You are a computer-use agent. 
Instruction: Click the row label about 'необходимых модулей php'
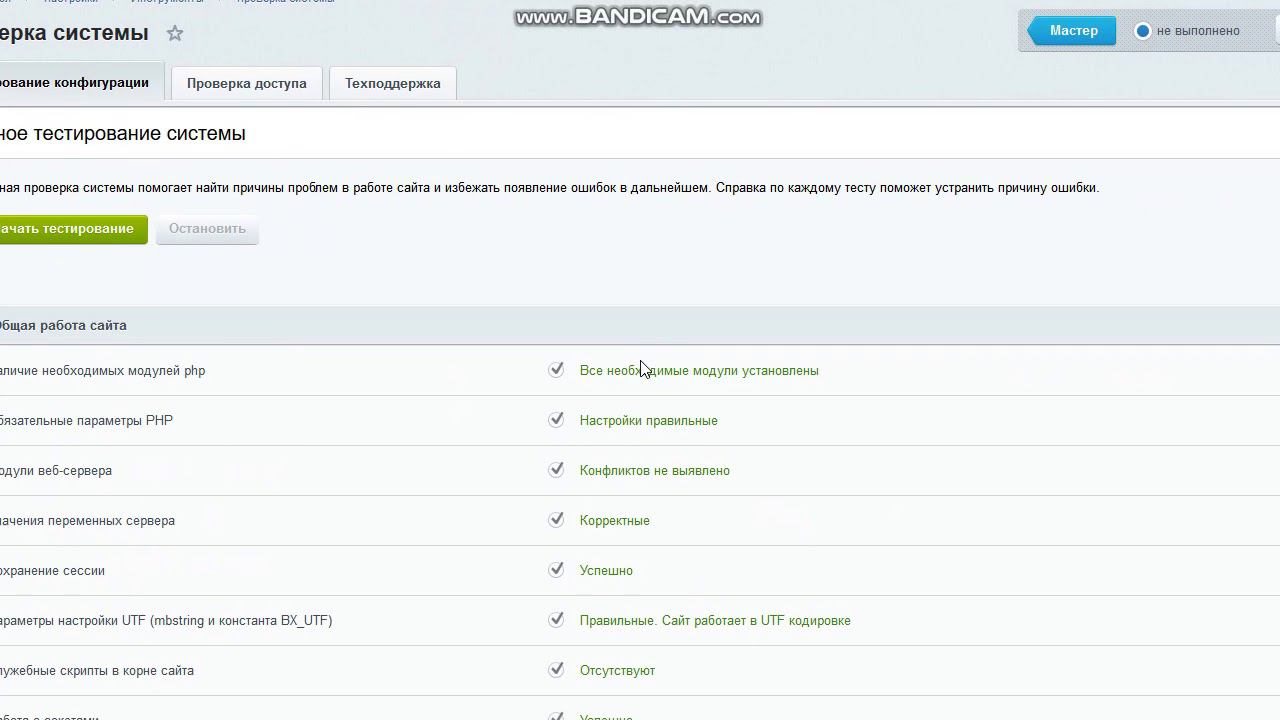pyautogui.click(x=102, y=371)
